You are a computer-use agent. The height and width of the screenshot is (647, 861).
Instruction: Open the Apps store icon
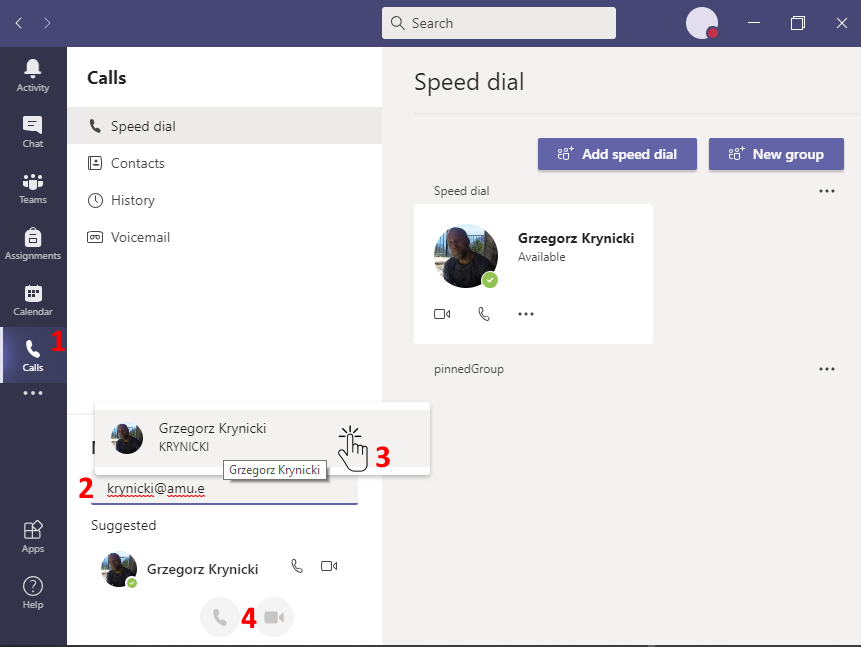[x=33, y=536]
